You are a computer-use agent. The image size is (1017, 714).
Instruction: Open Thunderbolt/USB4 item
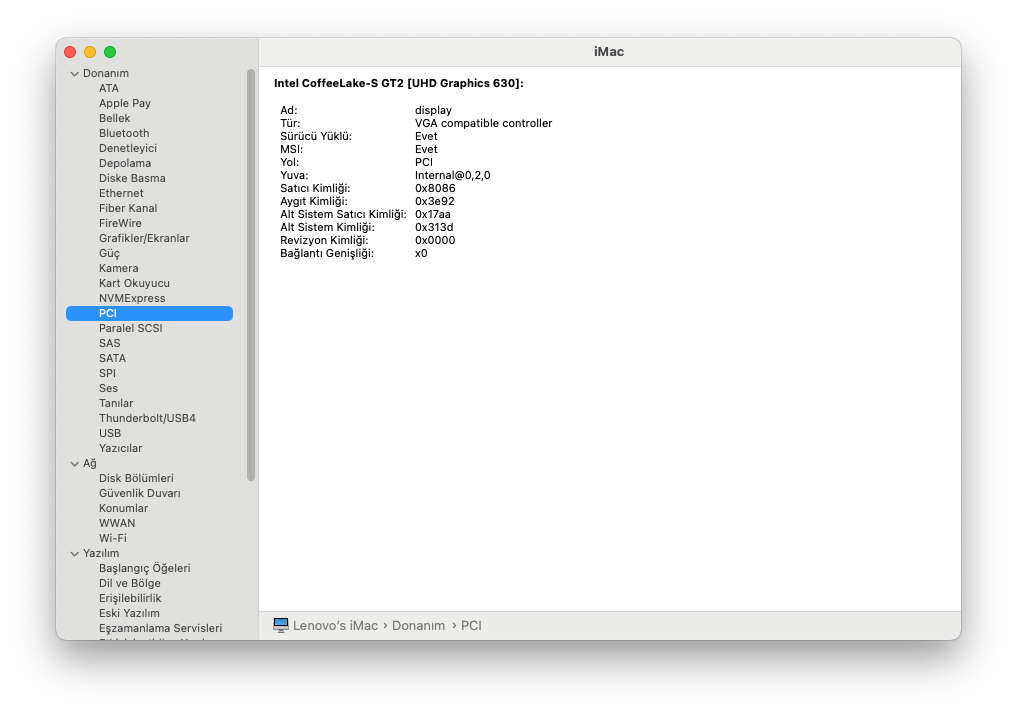[147, 418]
